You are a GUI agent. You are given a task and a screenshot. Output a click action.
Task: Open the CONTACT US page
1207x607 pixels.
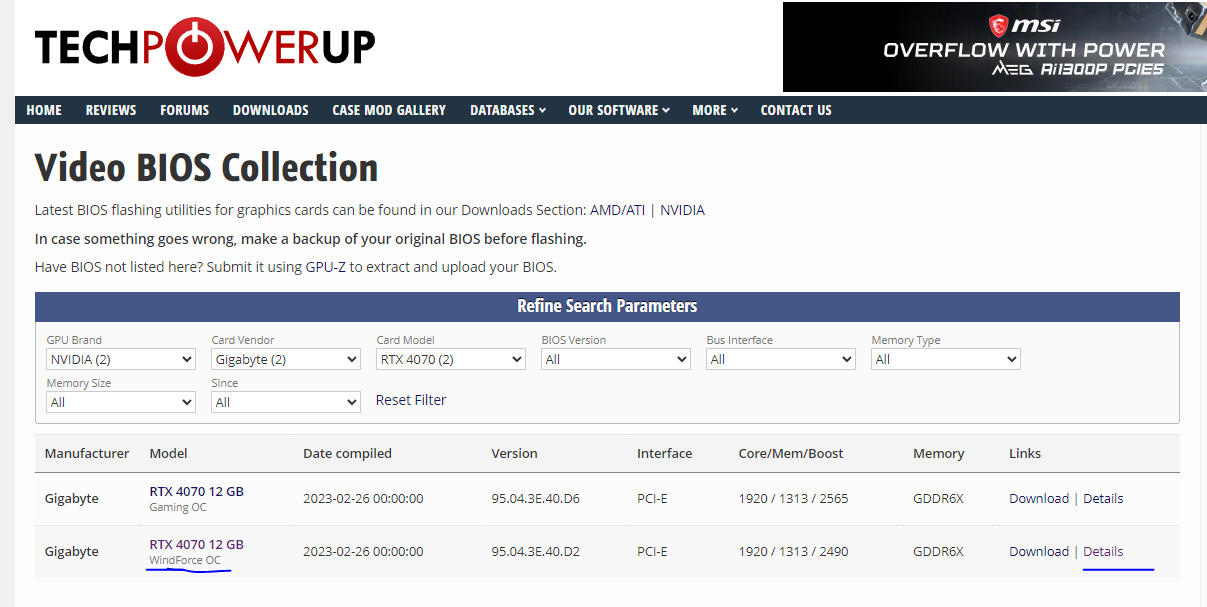[x=796, y=110]
